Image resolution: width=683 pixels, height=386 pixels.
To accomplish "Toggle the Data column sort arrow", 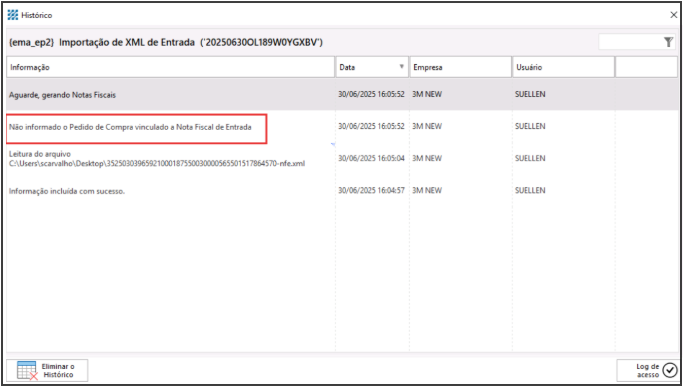I will point(402,67).
